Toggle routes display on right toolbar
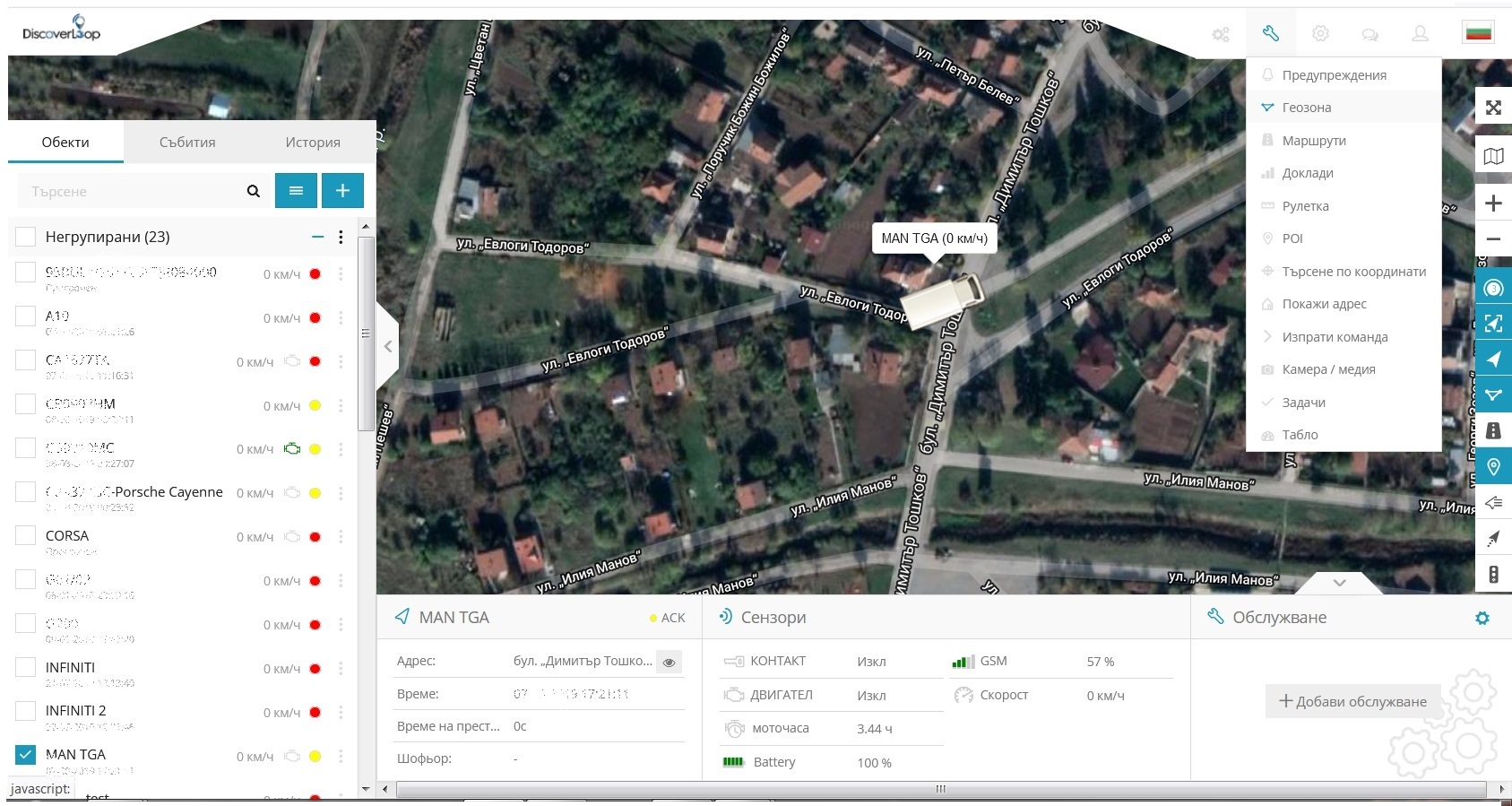The image size is (1512, 806). 1493,431
